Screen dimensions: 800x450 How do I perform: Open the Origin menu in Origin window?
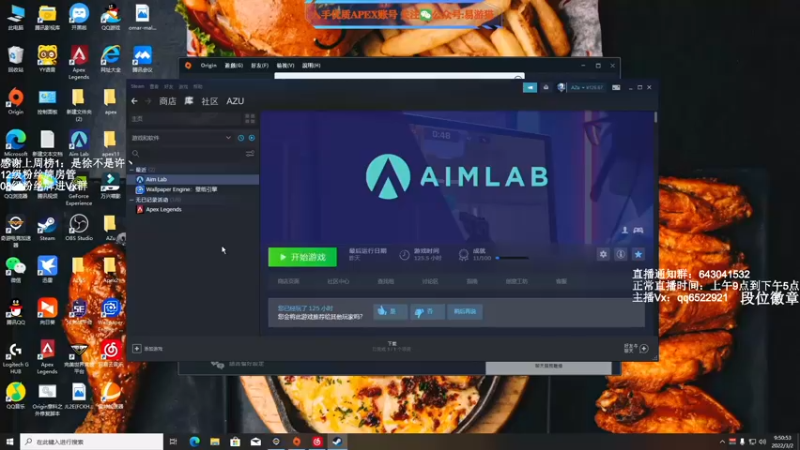coord(208,65)
